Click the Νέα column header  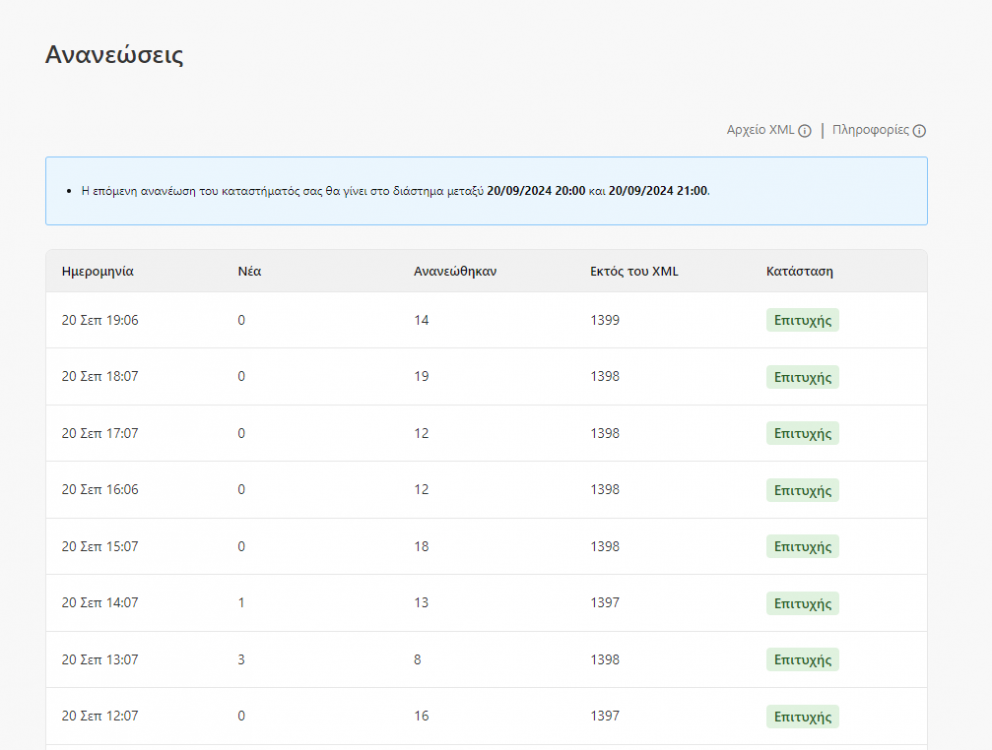pos(249,271)
